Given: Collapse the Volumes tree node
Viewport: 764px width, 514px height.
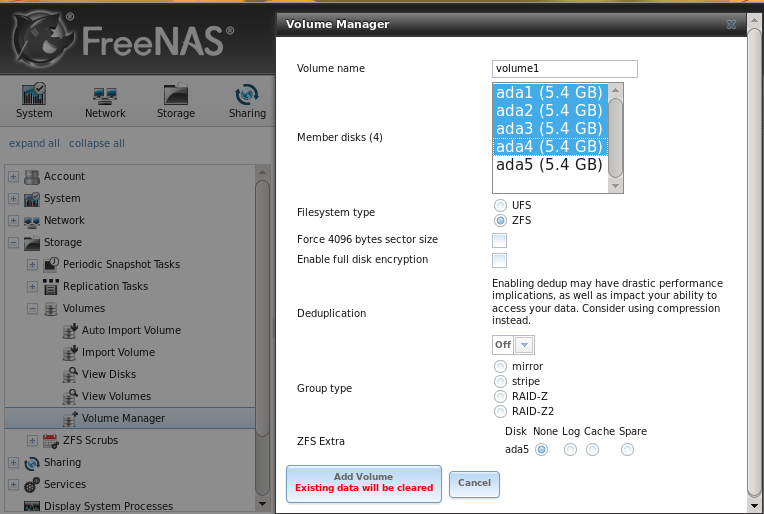Looking at the screenshot, I should [32, 309].
